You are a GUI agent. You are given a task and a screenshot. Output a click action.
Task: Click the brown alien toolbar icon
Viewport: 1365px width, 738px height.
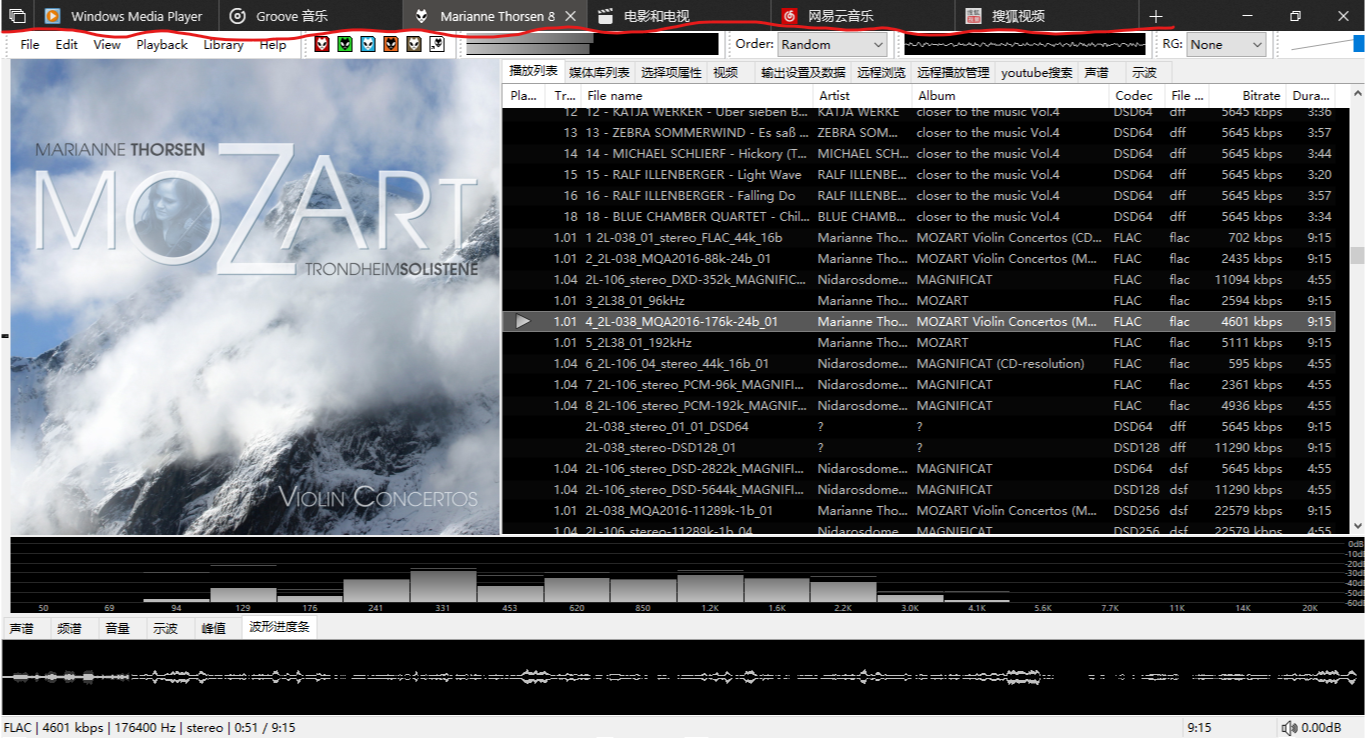coord(413,44)
